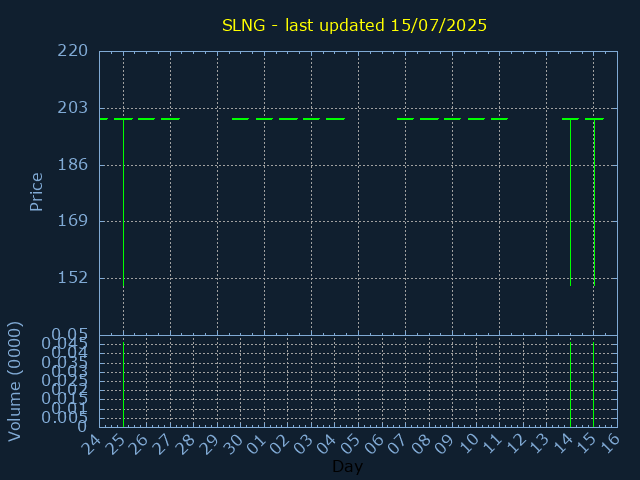Click the price axis label 220

click(x=73, y=51)
